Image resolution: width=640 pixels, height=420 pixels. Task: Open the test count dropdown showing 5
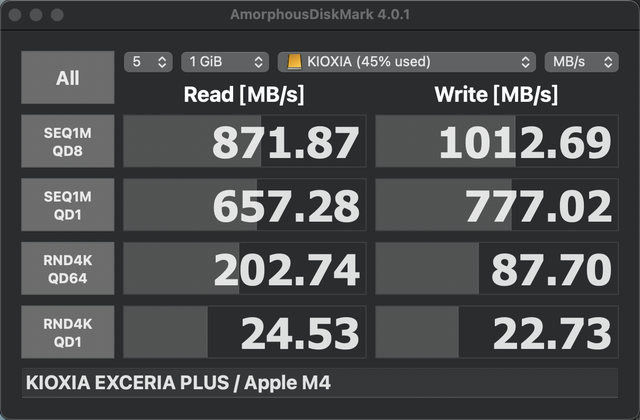pos(148,62)
